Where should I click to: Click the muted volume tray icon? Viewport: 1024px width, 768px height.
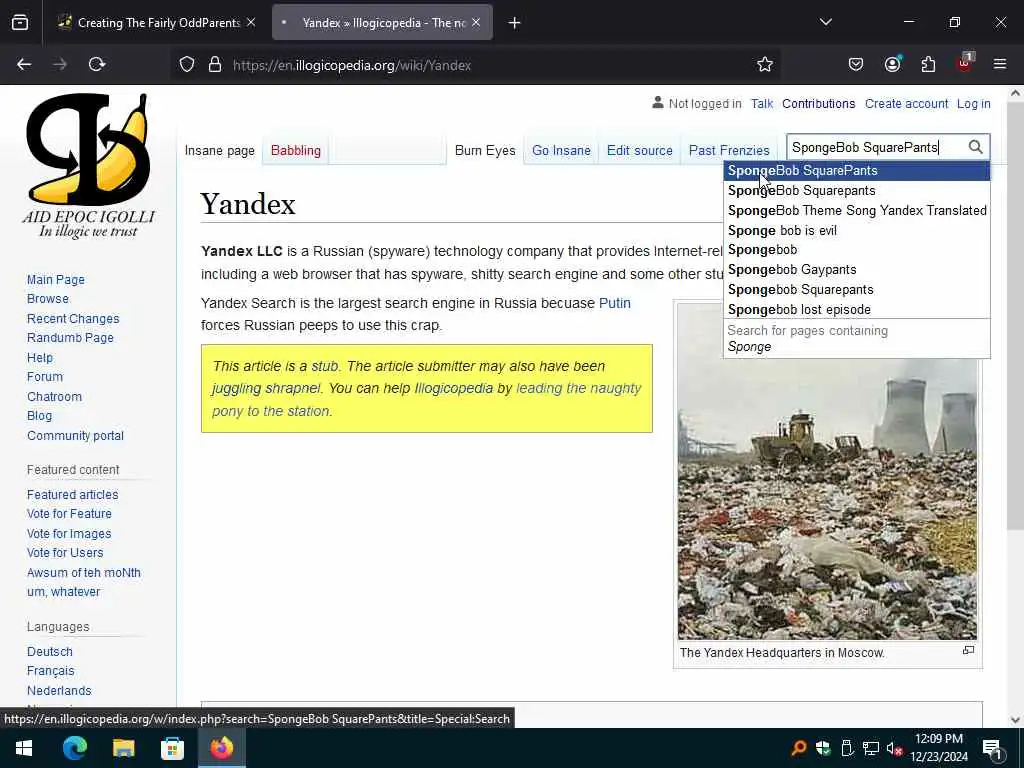click(x=894, y=749)
